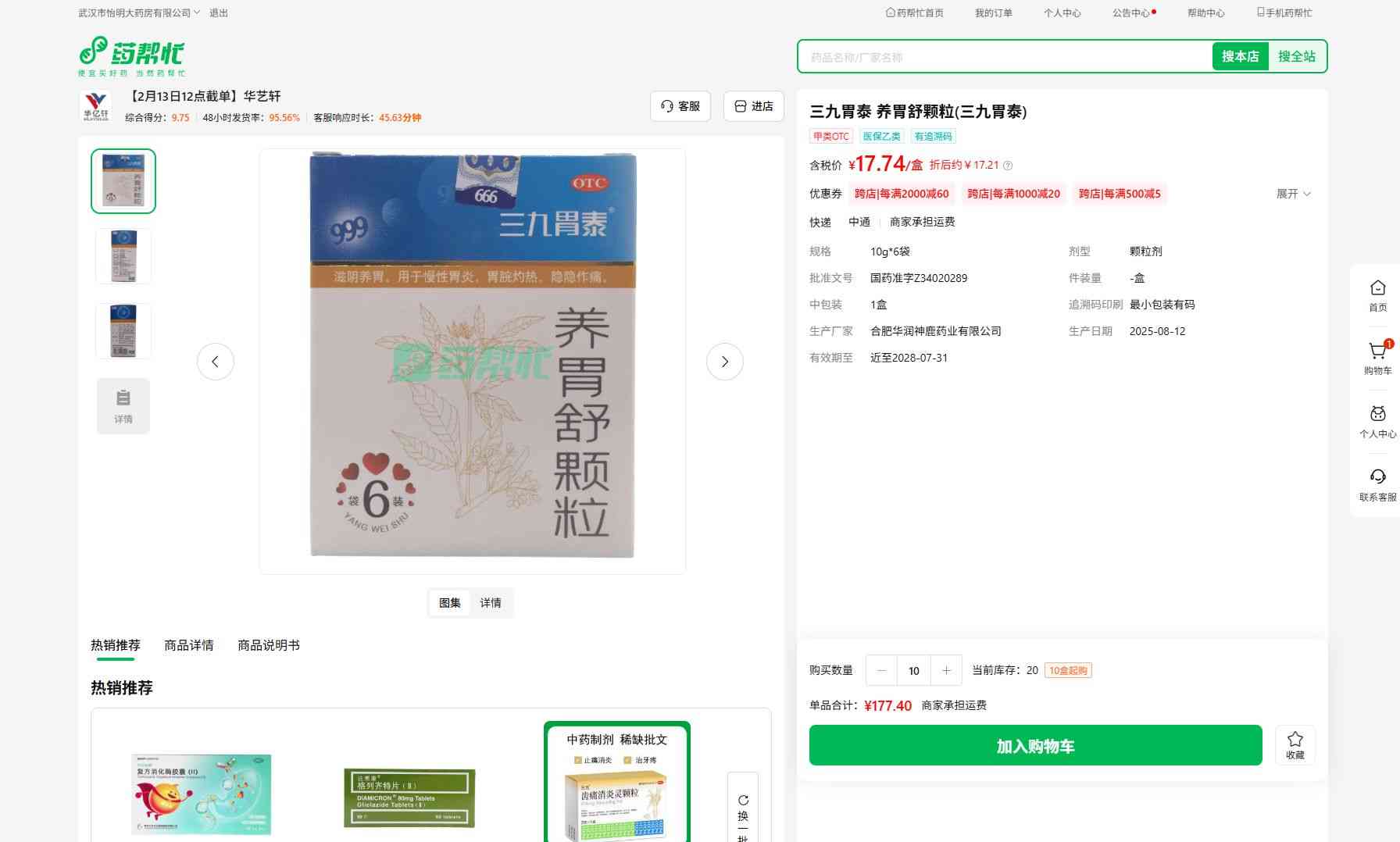Viewport: 1400px width, 842px height.
Task: Switch gallery view to 图集
Action: pyautogui.click(x=450, y=603)
